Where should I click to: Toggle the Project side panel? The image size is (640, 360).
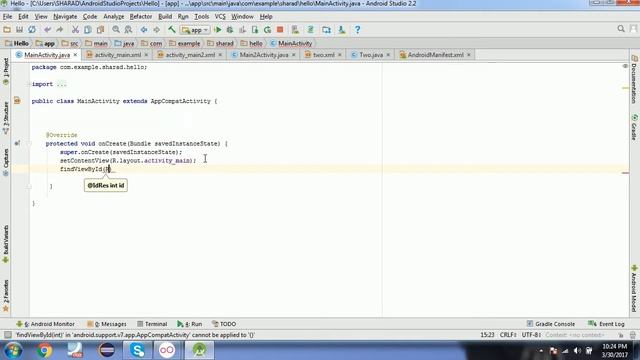[x=6, y=72]
